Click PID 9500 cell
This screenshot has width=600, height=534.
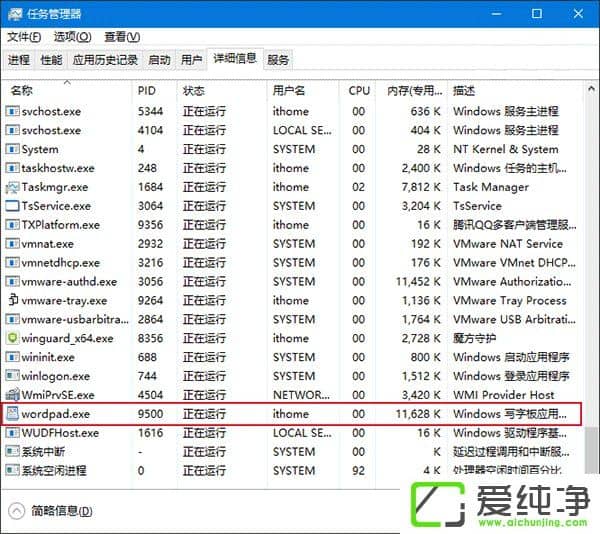coord(150,414)
